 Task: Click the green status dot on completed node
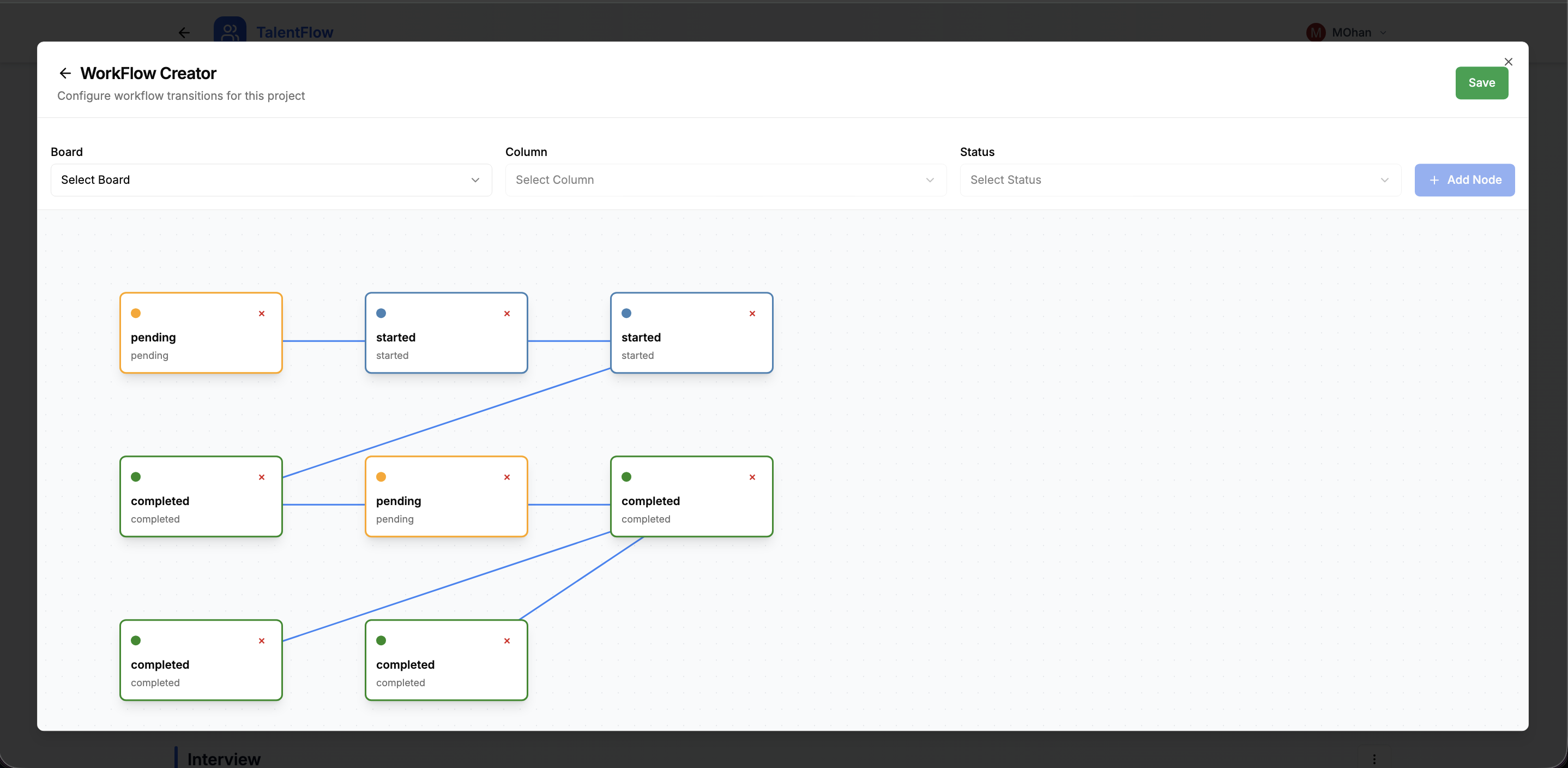click(x=136, y=477)
